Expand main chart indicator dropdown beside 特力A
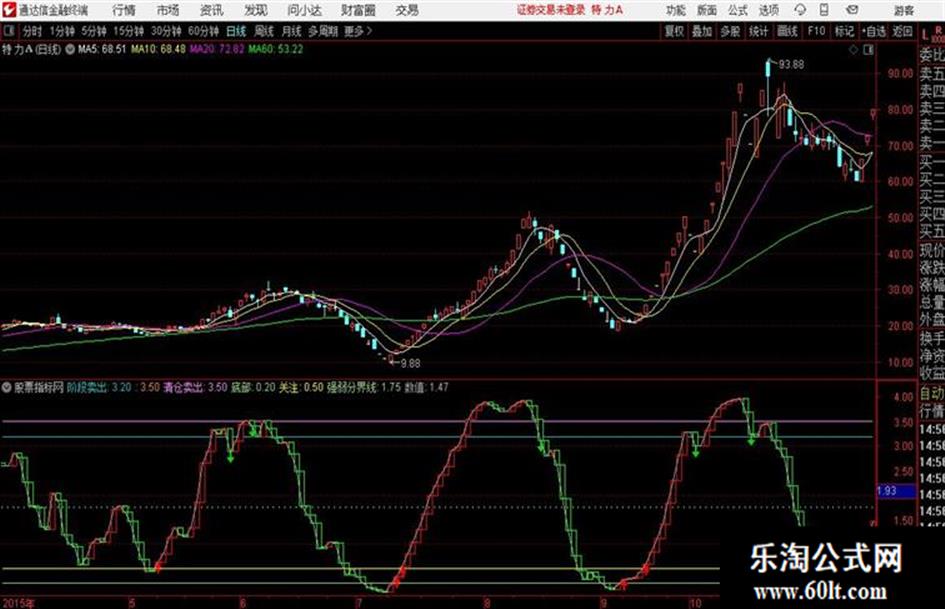The height and width of the screenshot is (609, 945). coord(70,49)
